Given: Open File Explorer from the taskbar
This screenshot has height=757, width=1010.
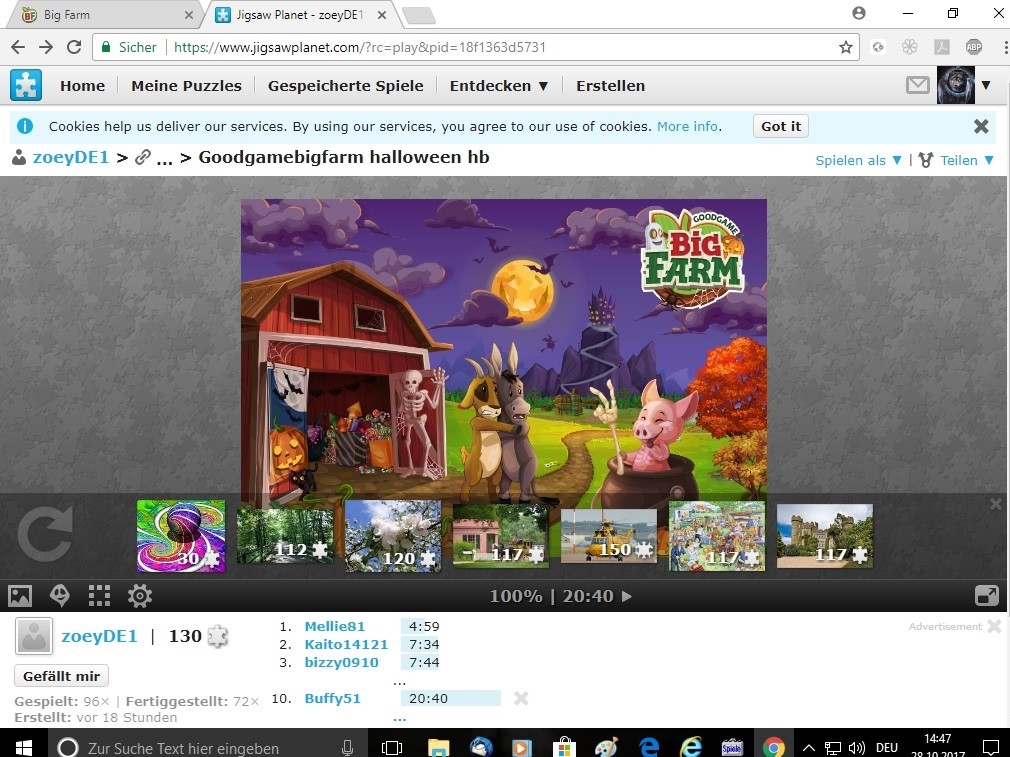Looking at the screenshot, I should point(439,747).
